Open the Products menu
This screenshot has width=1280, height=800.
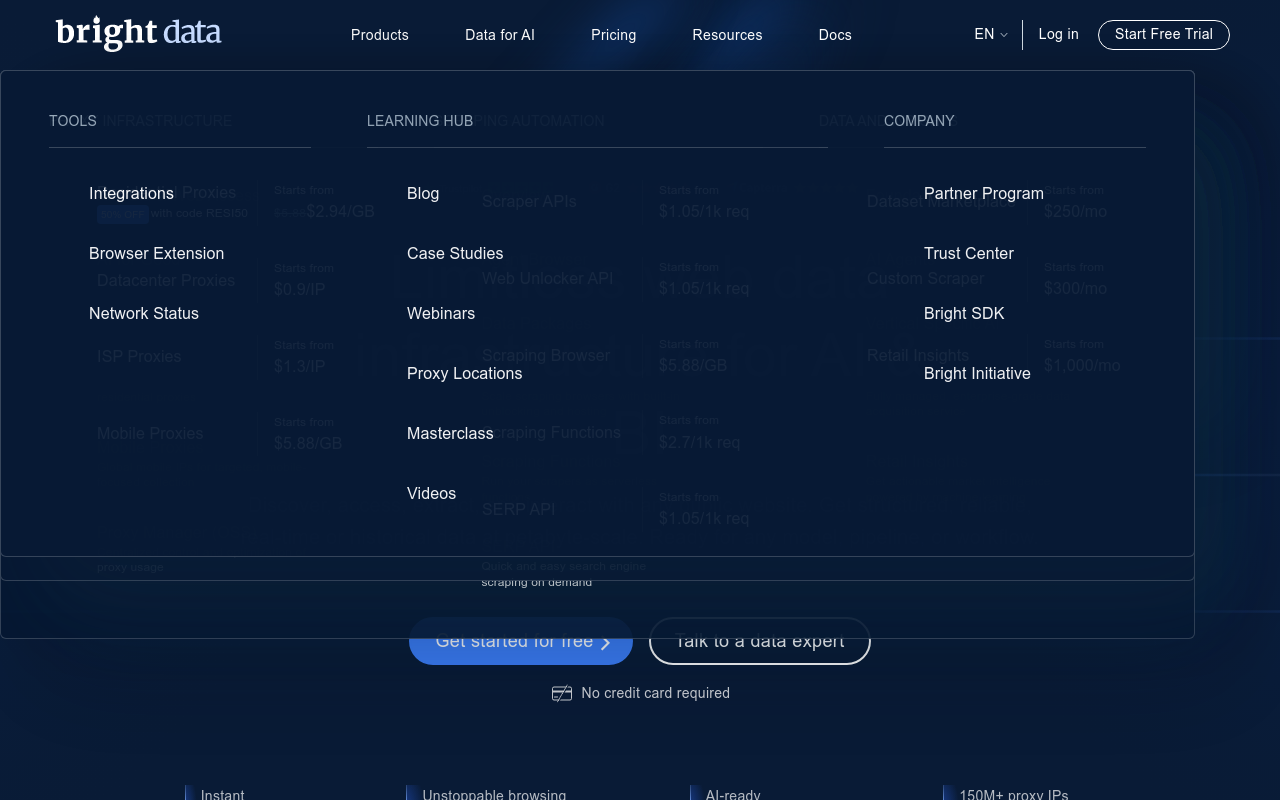point(380,35)
